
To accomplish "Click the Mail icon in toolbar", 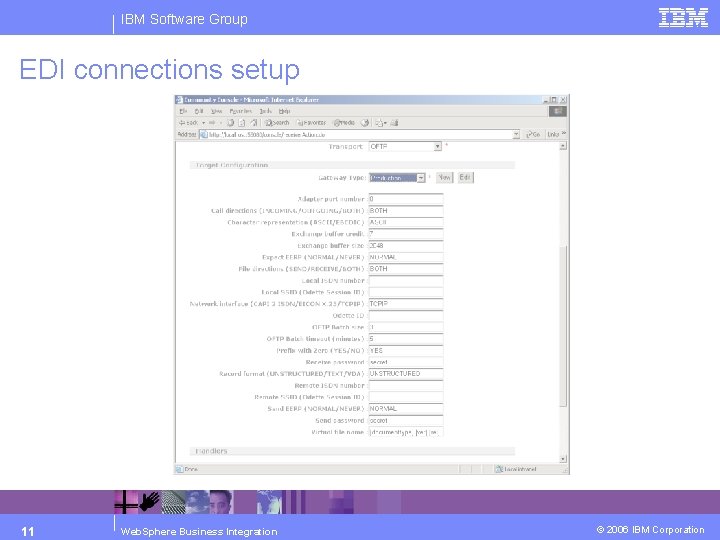I will click(380, 123).
